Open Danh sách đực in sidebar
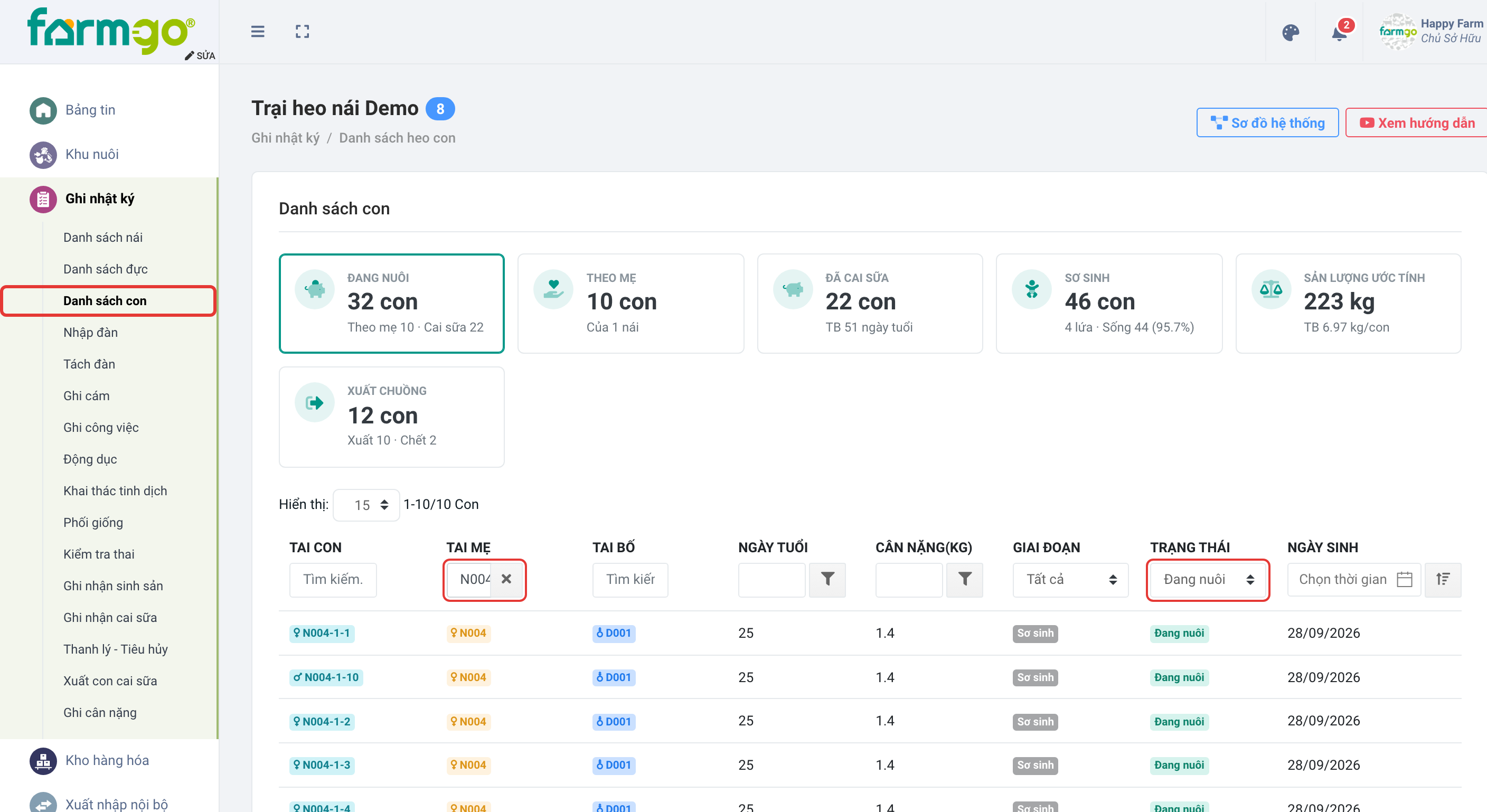The image size is (1487, 812). pos(105,269)
